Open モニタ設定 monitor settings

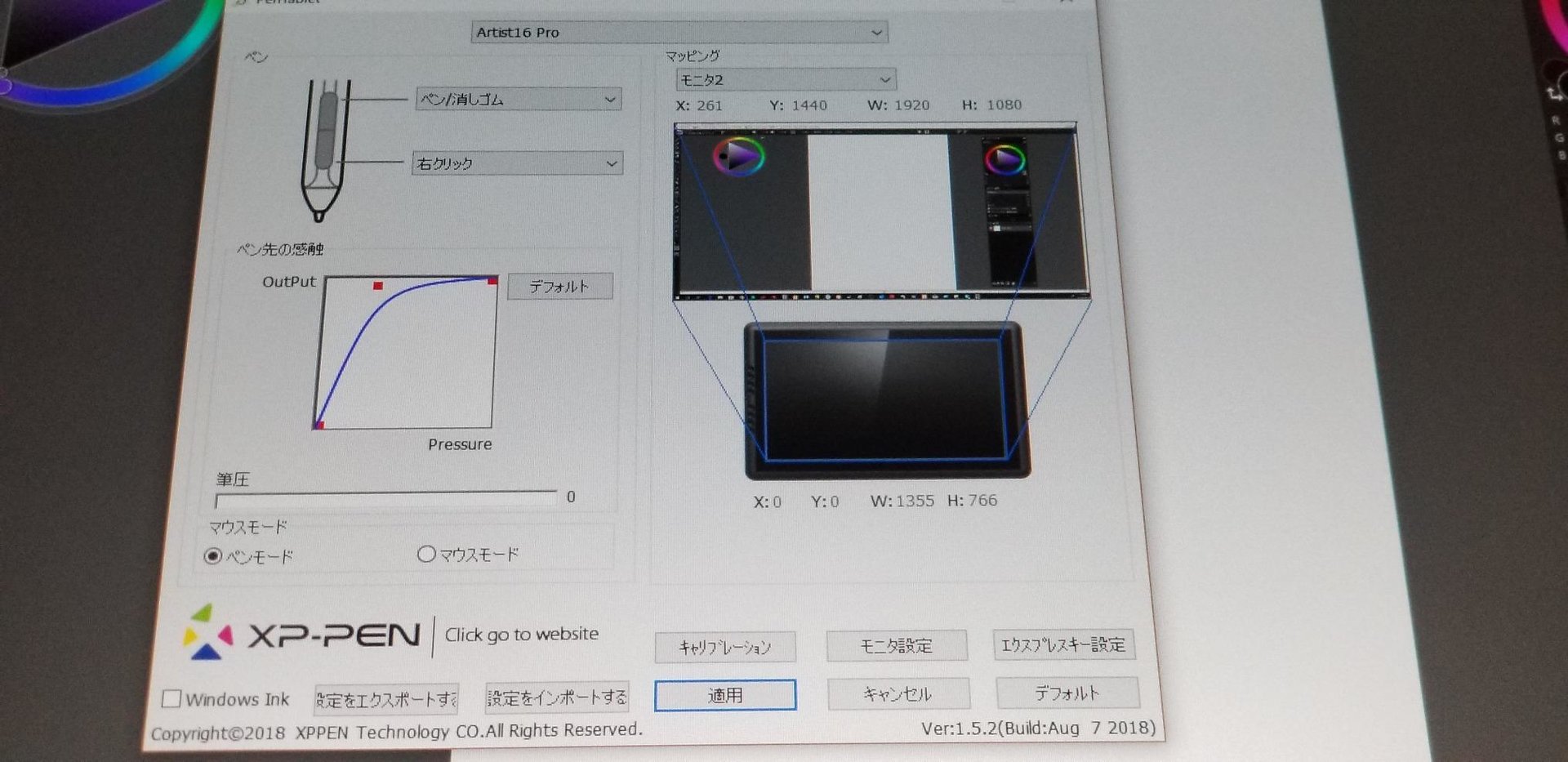coord(896,646)
